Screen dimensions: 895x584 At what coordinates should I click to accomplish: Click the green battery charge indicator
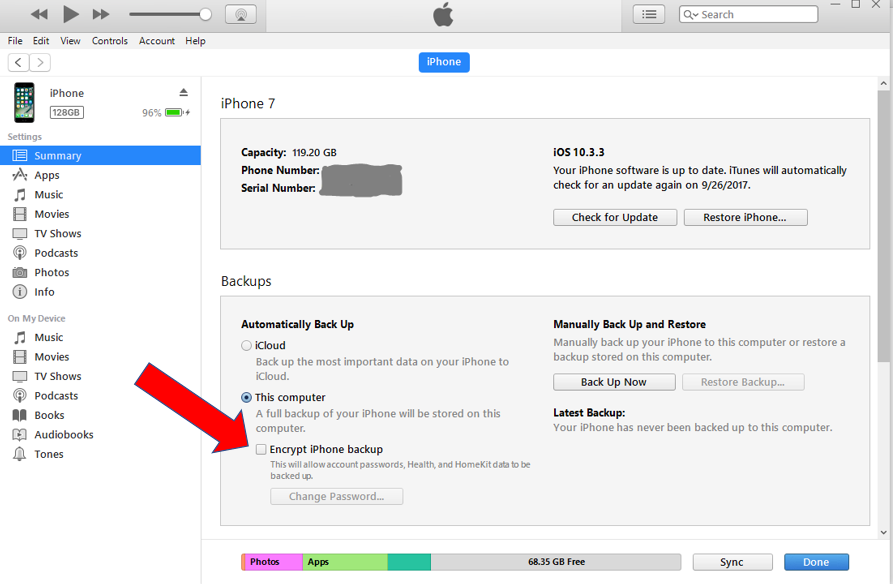click(175, 112)
